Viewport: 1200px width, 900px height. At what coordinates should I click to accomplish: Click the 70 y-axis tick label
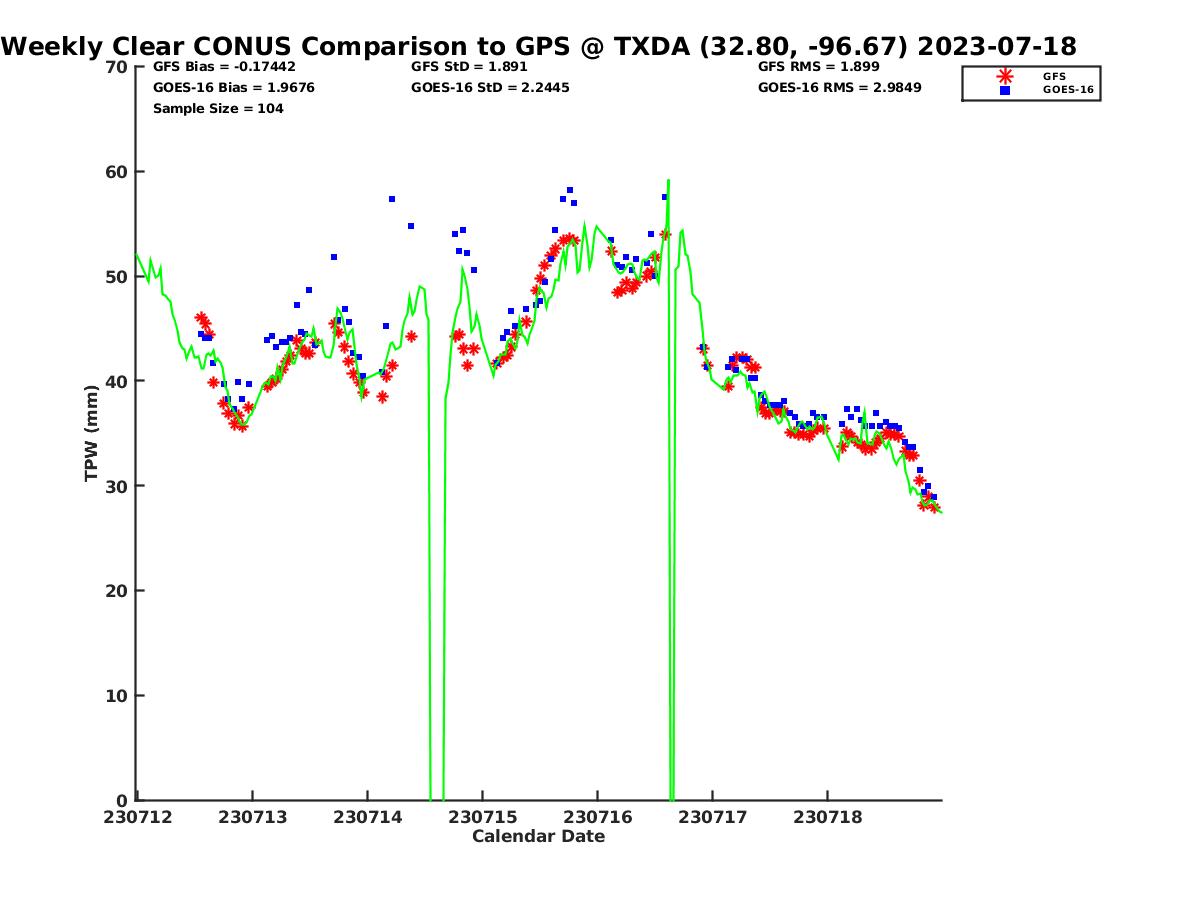tap(117, 67)
